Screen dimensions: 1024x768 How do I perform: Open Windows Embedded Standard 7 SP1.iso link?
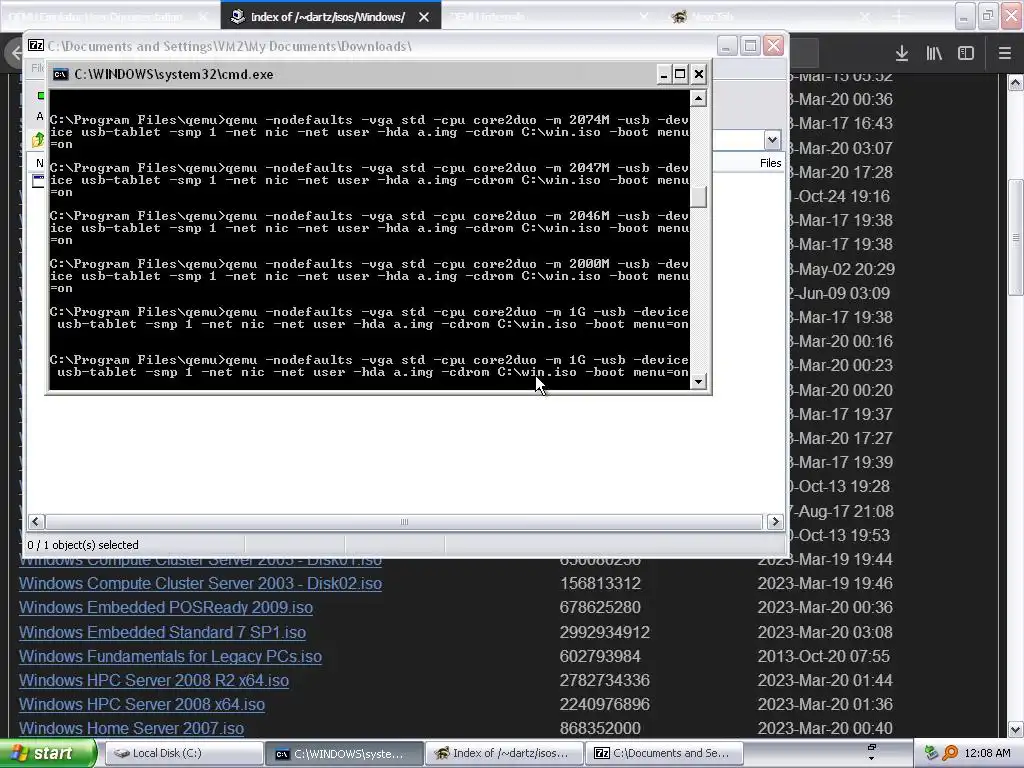click(x=162, y=632)
